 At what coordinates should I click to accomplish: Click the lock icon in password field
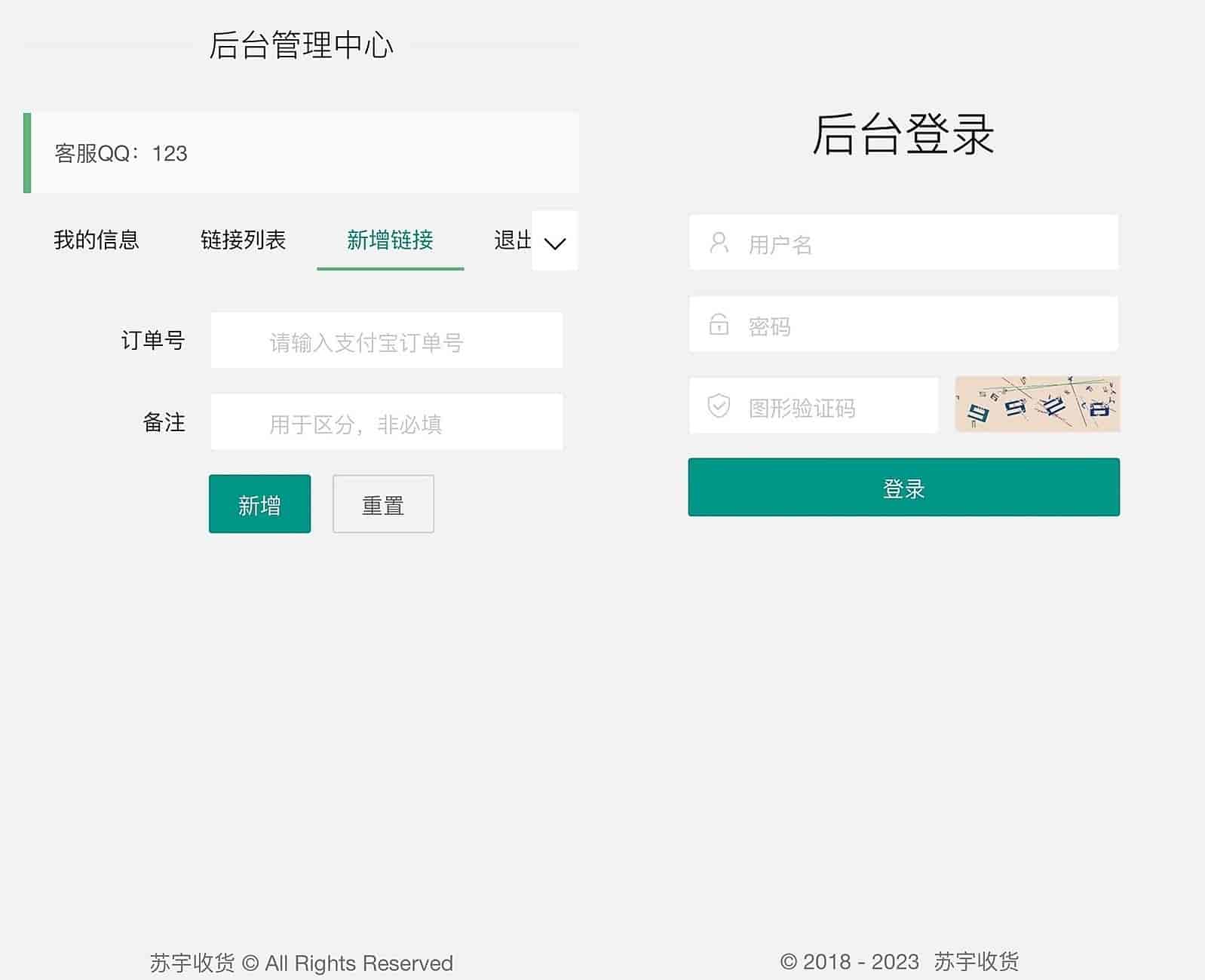[719, 324]
